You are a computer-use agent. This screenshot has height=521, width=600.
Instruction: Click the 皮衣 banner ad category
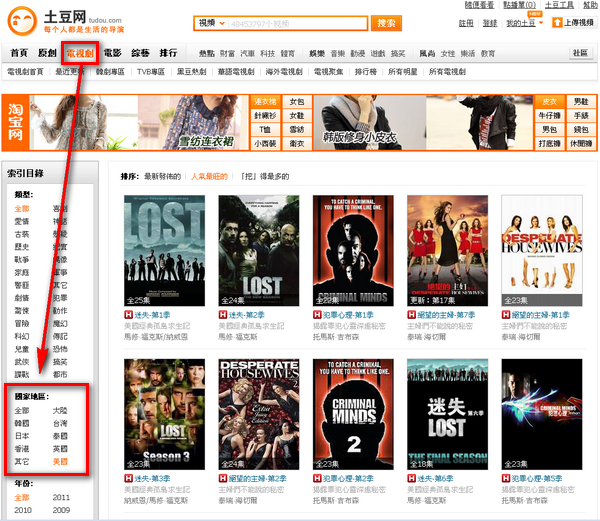click(x=549, y=102)
